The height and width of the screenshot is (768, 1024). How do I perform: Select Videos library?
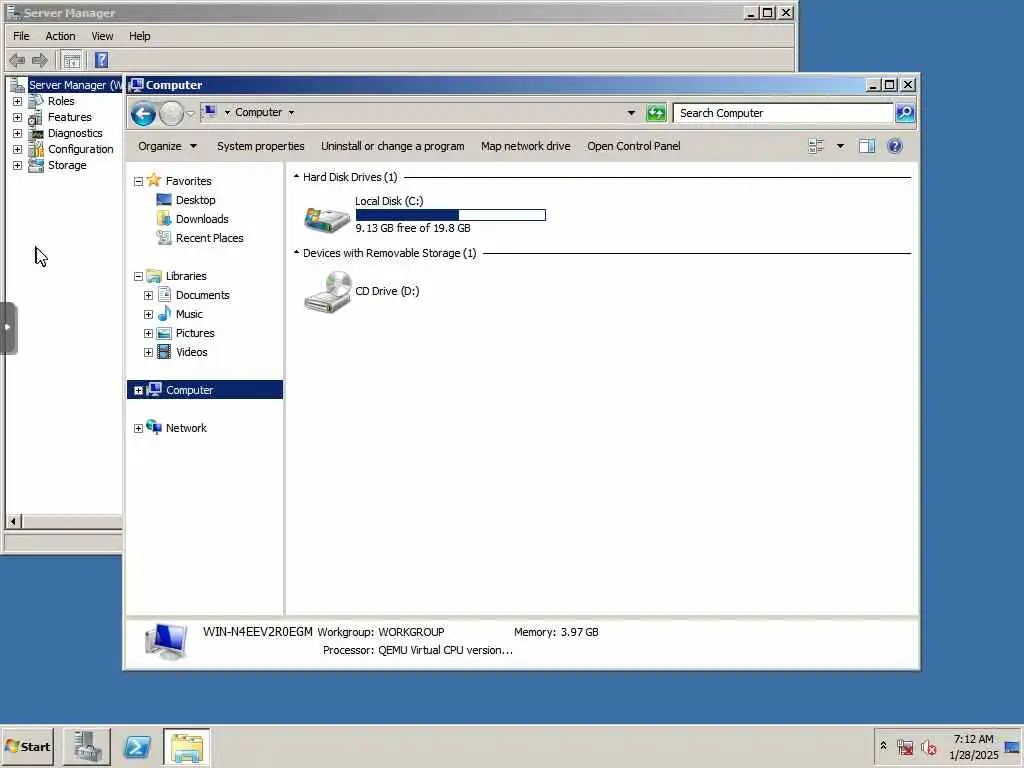191,352
